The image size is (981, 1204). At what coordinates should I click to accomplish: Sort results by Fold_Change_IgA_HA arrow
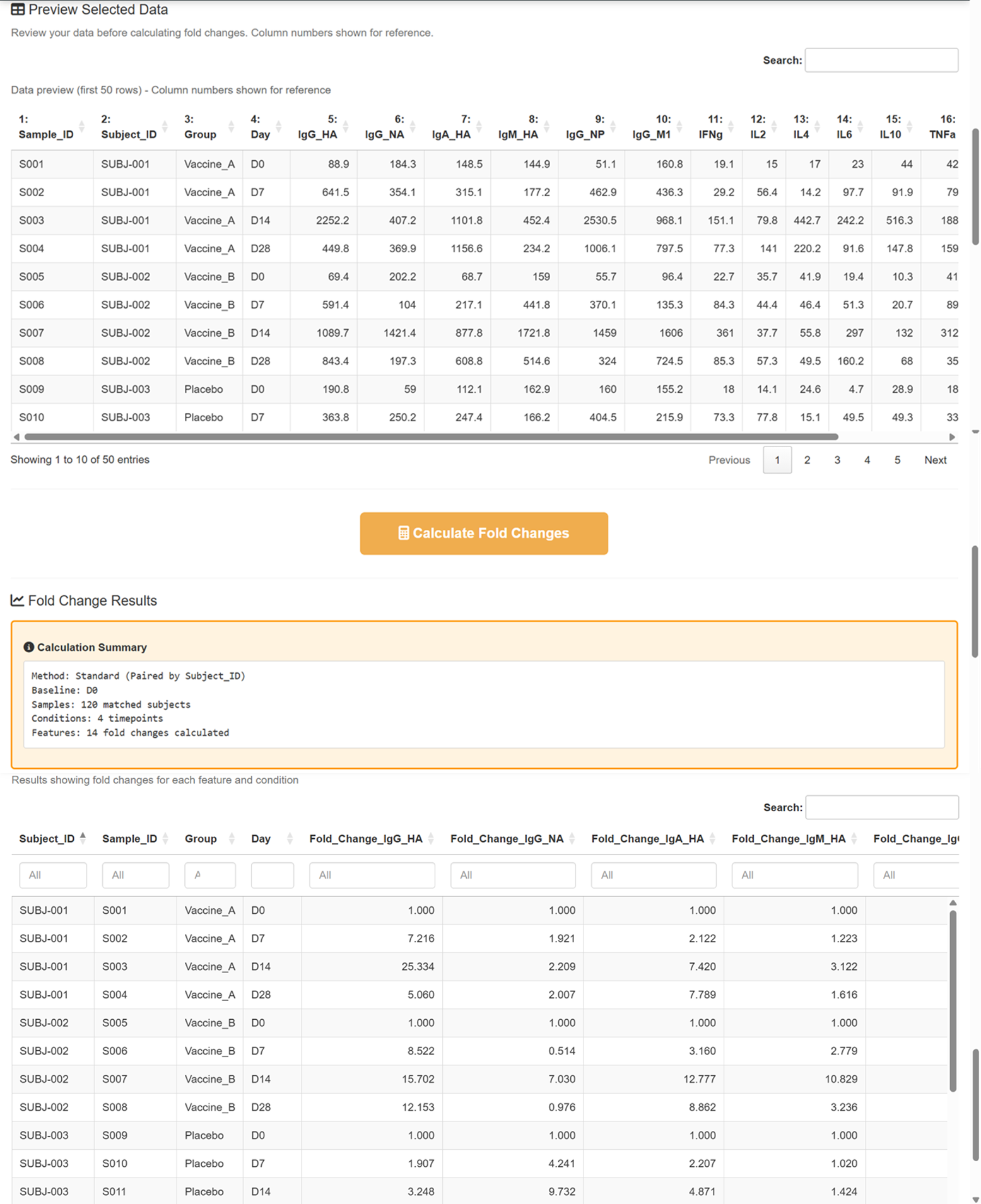712,838
